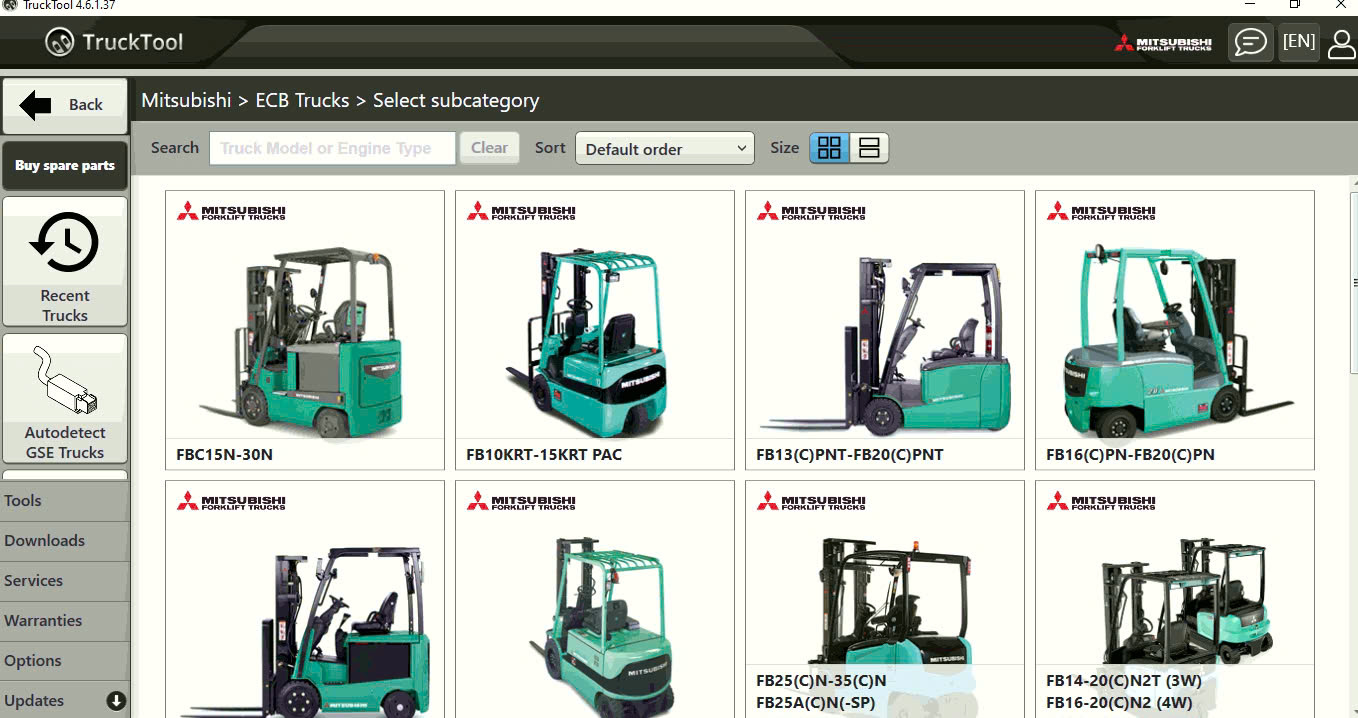Open the Updates menu

point(65,700)
